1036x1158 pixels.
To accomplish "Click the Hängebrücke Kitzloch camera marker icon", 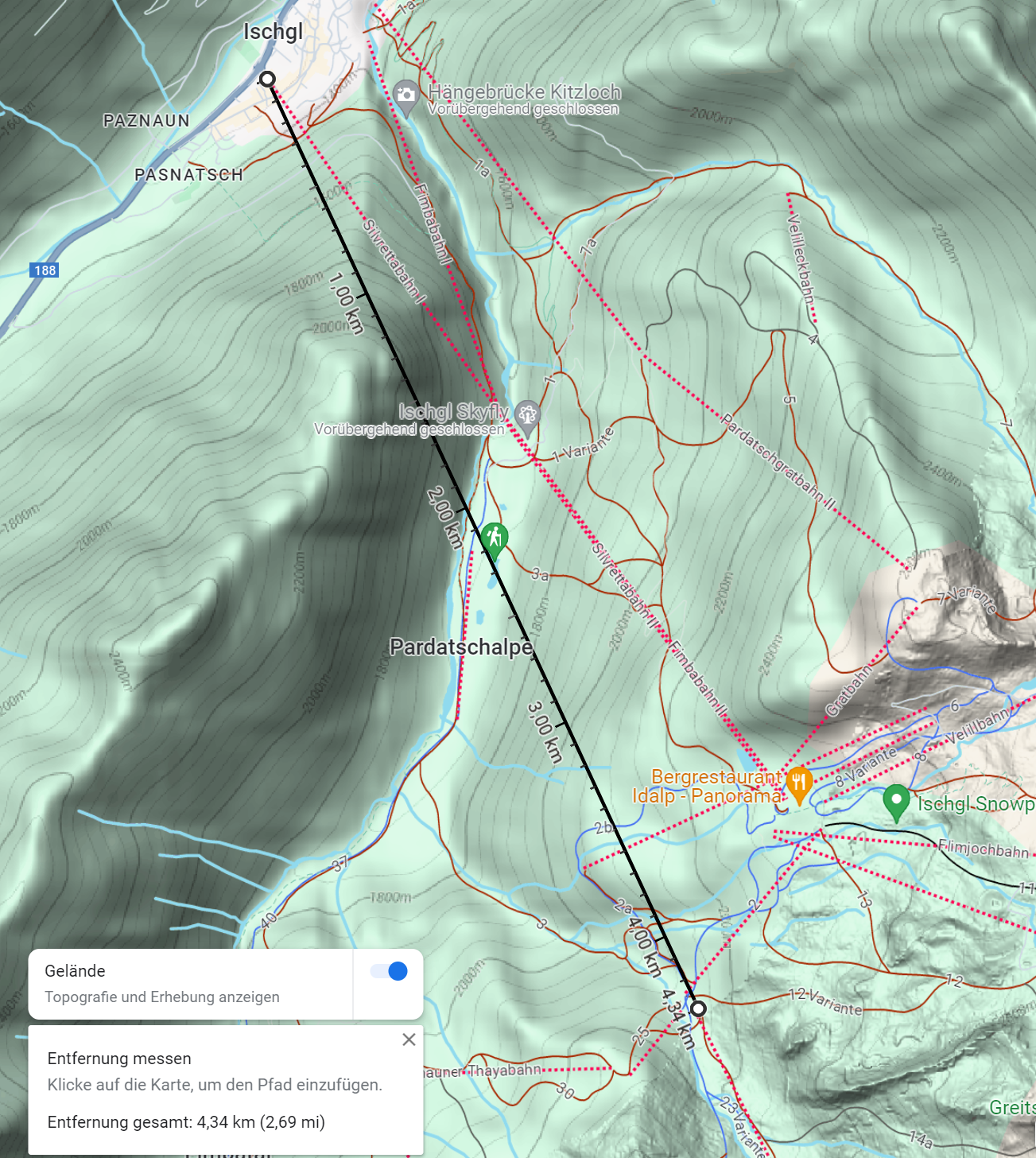I will click(406, 95).
